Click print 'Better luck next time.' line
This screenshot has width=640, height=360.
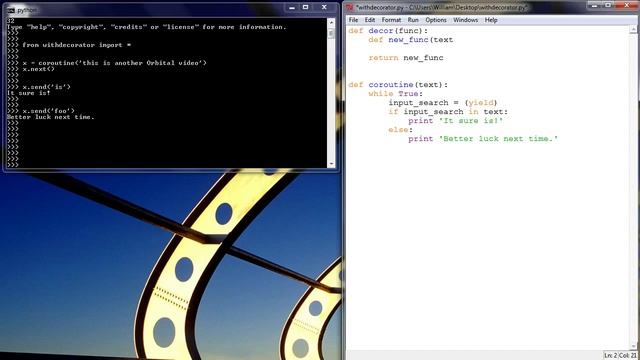point(483,139)
